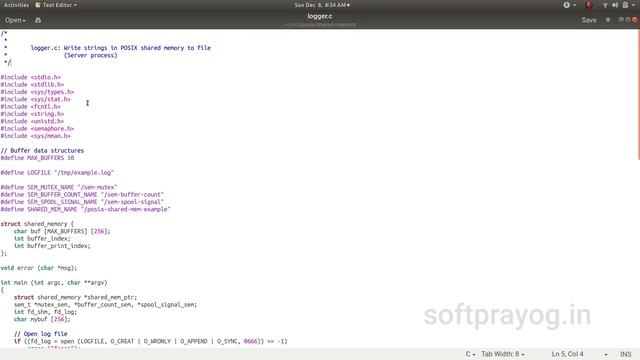Image resolution: width=640 pixels, height=360 pixels.
Task: Click the '#define SEM_BUFFER_COUNT_NAME' line
Action: point(82,195)
